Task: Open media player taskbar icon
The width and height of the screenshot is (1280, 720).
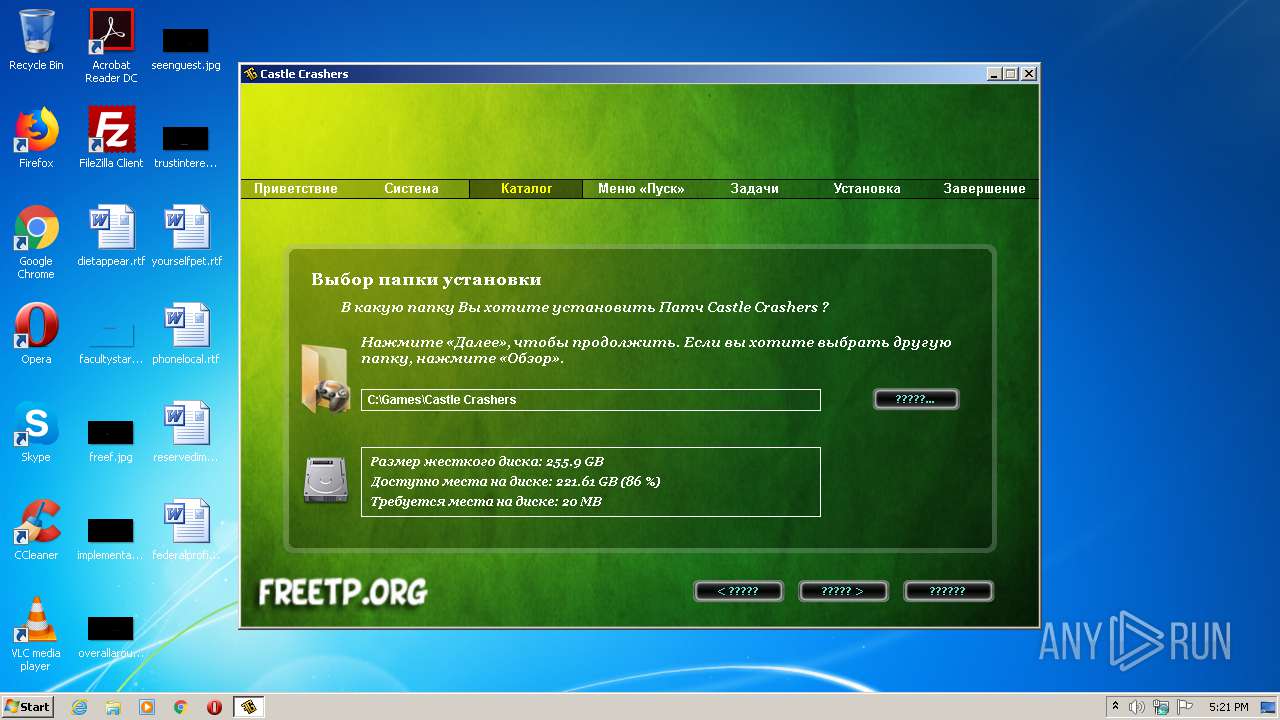Action: (147, 707)
